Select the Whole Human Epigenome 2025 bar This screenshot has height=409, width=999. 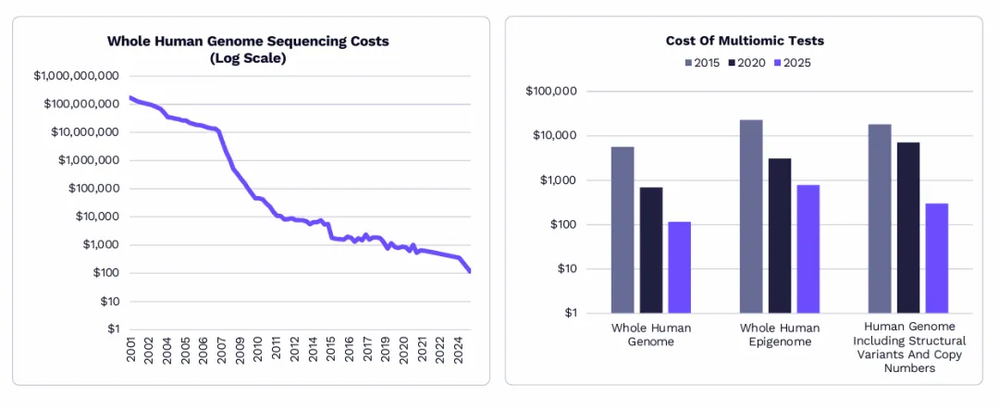coord(808,248)
